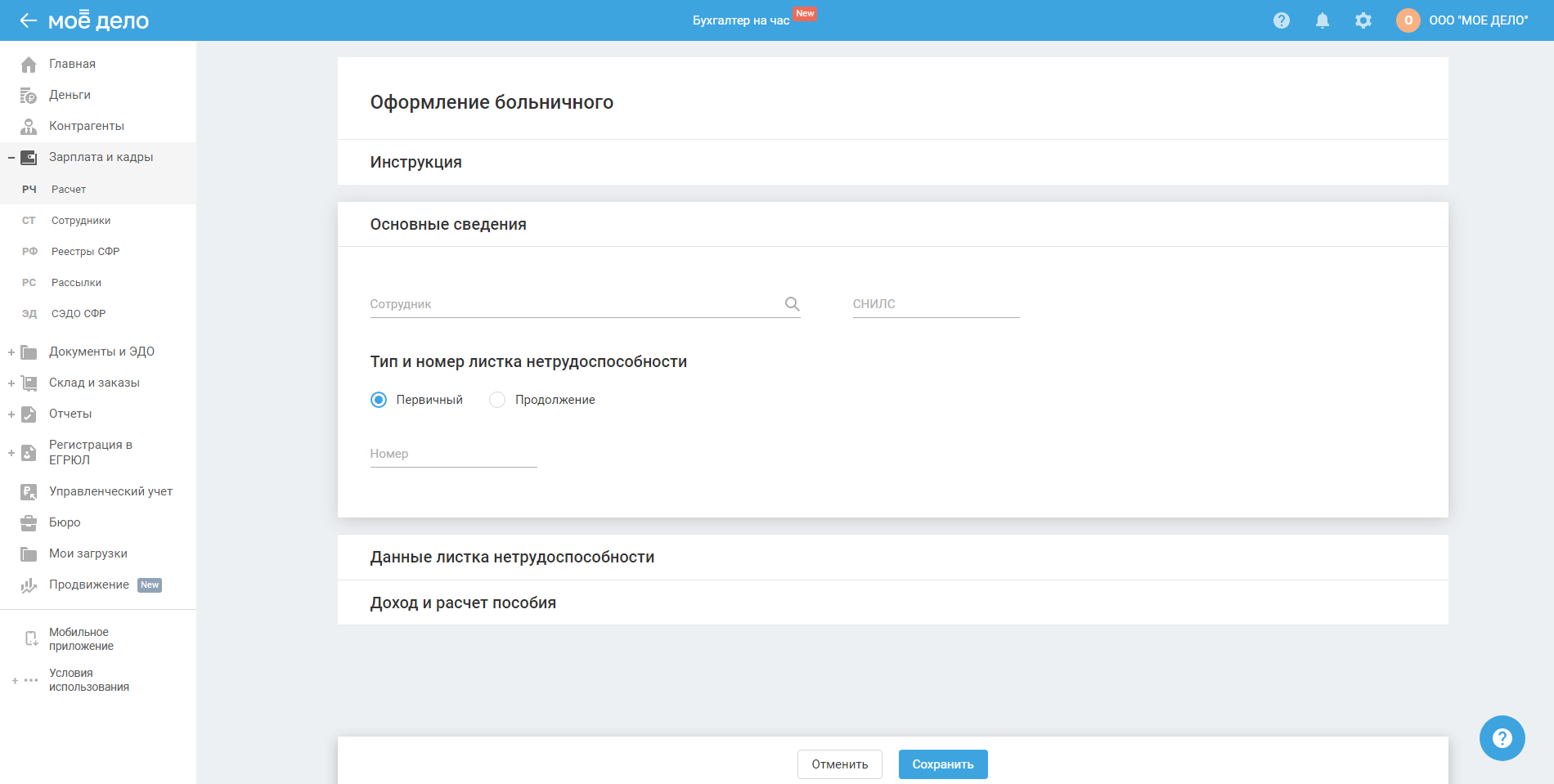The width and height of the screenshot is (1554, 784).
Task: Click the Сохранить button
Action: tap(943, 764)
